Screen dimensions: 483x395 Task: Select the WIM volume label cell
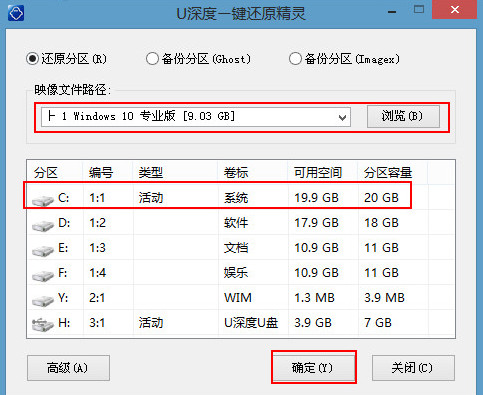pos(238,298)
